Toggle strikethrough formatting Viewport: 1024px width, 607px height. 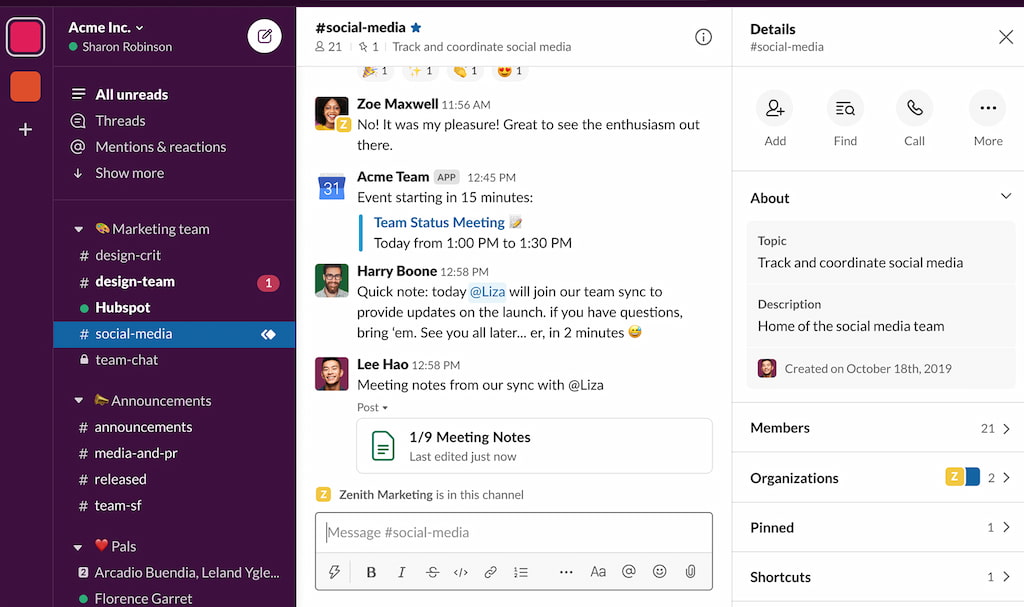[431, 571]
